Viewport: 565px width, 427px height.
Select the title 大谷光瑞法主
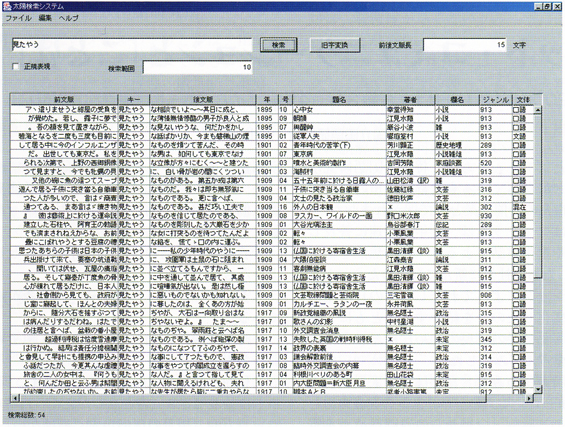coord(339,224)
